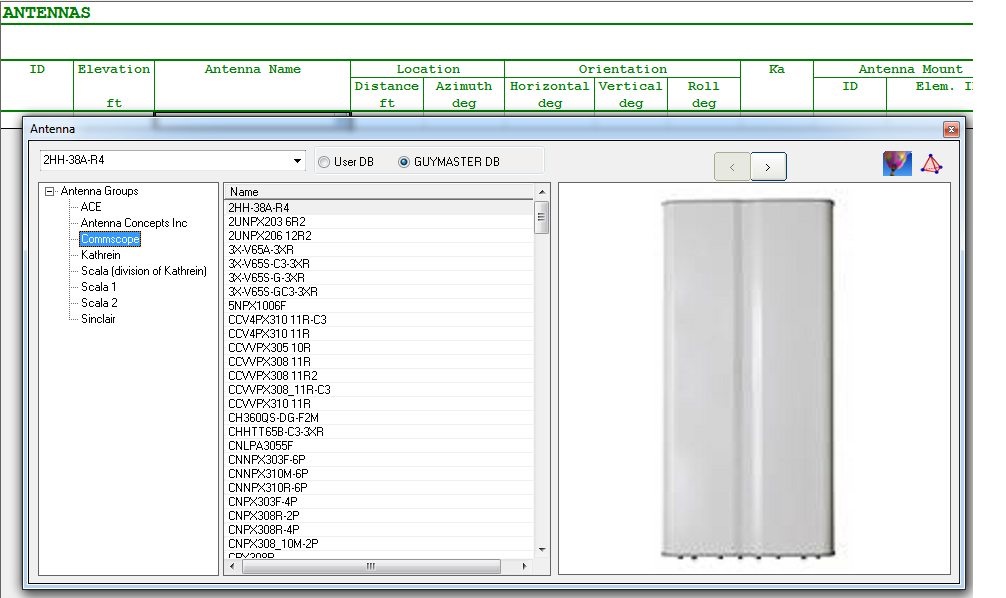The height and width of the screenshot is (598, 1006).
Task: Select CCV4PX310 11R-C3 in the list
Action: [379, 320]
